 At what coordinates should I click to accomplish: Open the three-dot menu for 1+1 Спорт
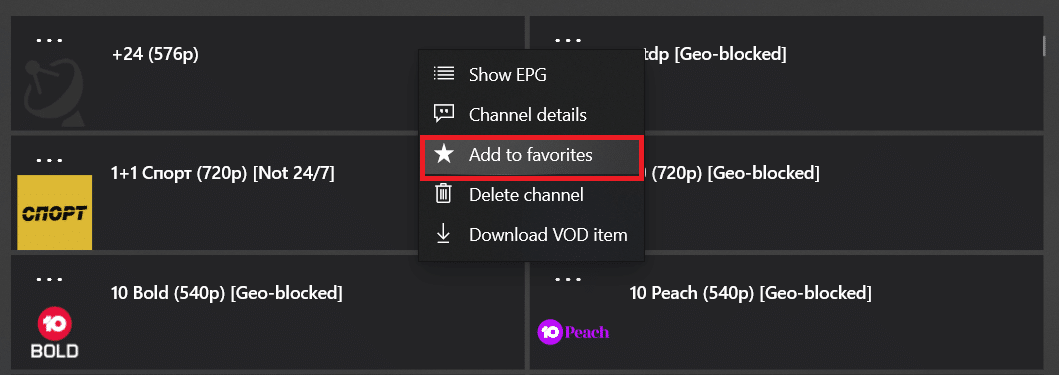pyautogui.click(x=49, y=160)
